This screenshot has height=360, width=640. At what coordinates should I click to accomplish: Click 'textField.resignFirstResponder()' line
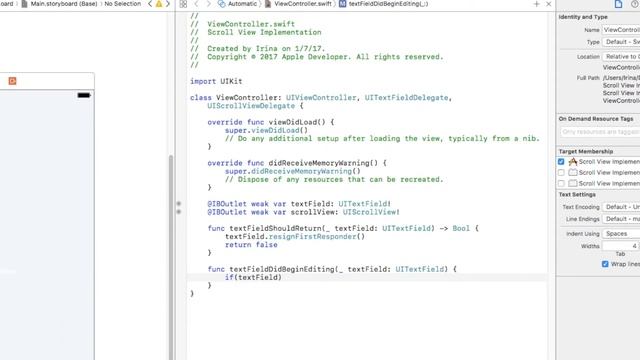coord(295,236)
